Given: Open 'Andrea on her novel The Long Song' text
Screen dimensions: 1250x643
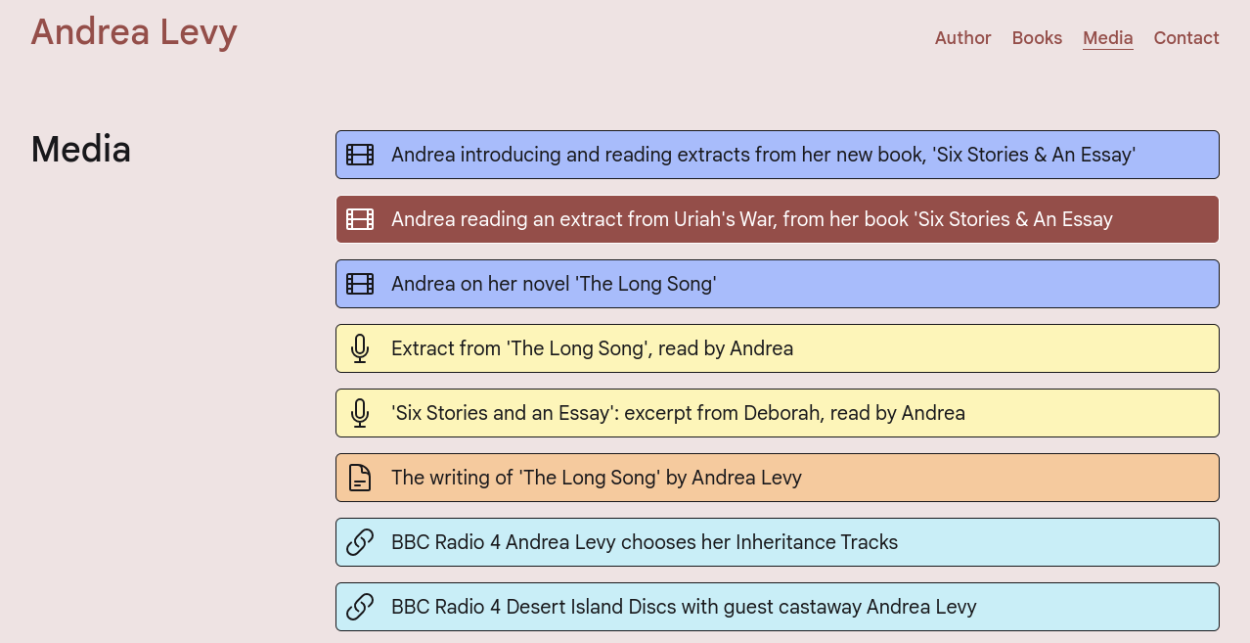Looking at the screenshot, I should [553, 284].
